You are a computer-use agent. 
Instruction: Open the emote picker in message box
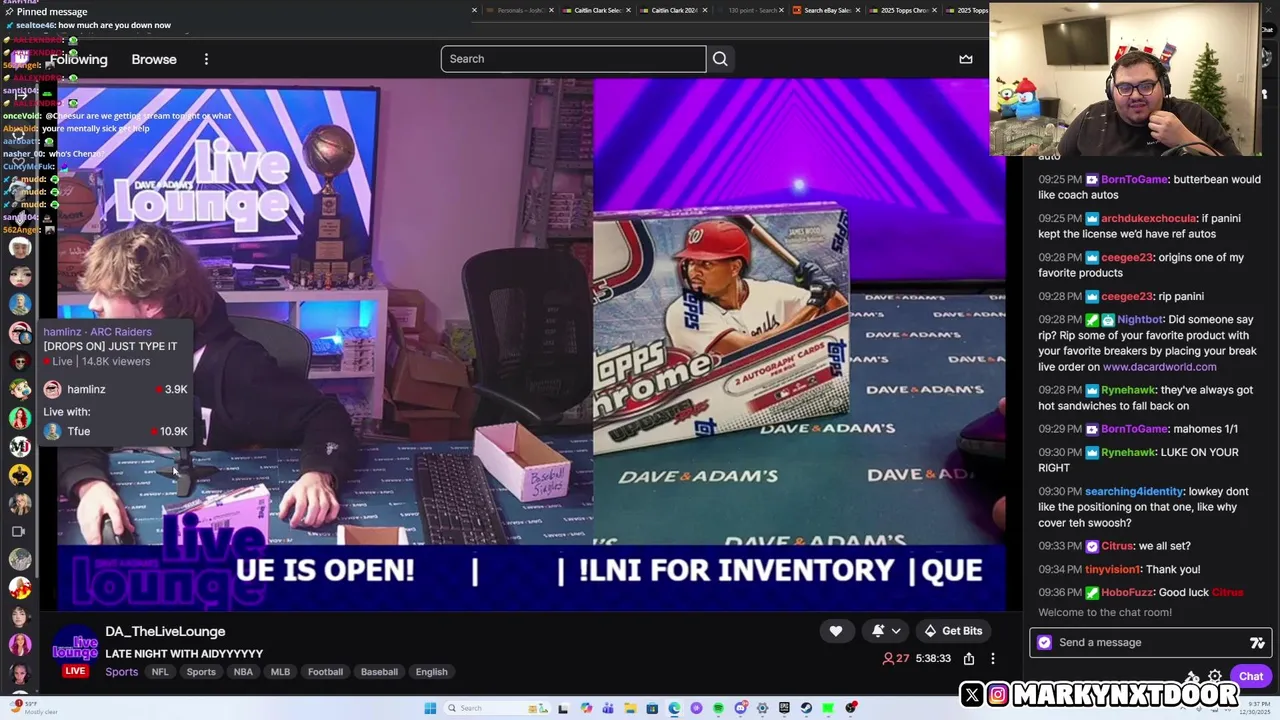[x=1257, y=643]
